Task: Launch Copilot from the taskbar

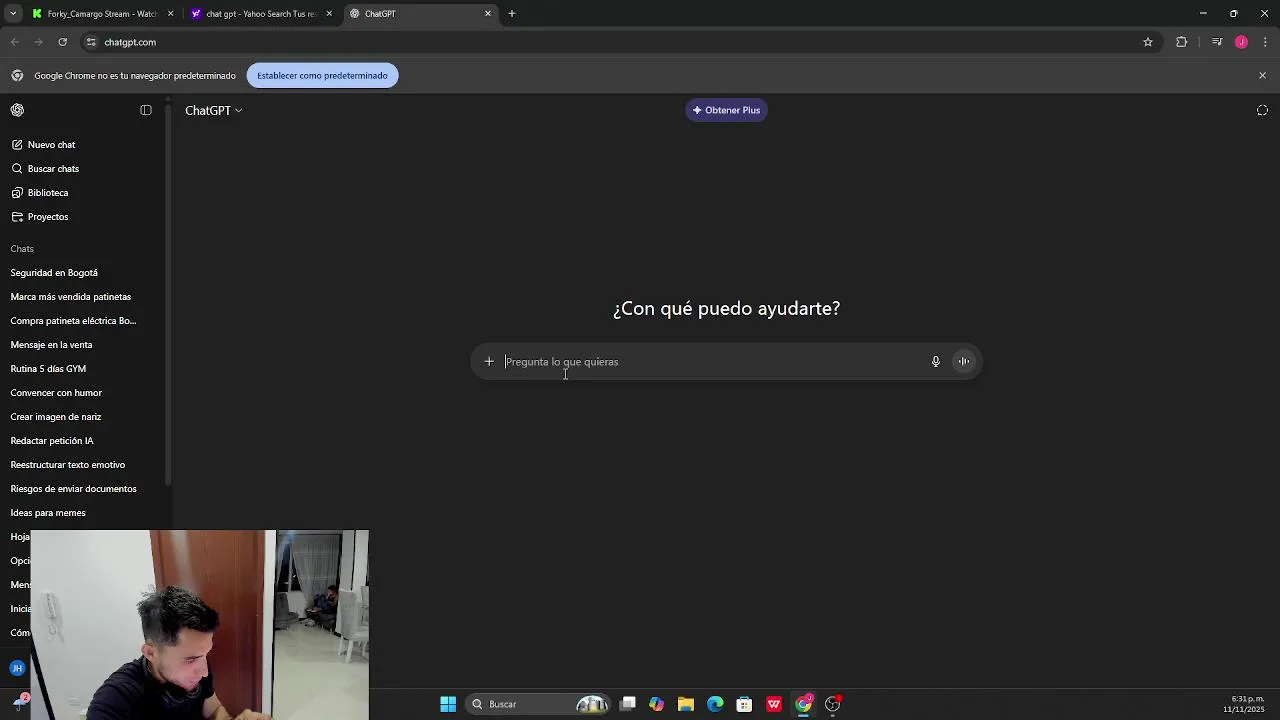Action: 656,704
